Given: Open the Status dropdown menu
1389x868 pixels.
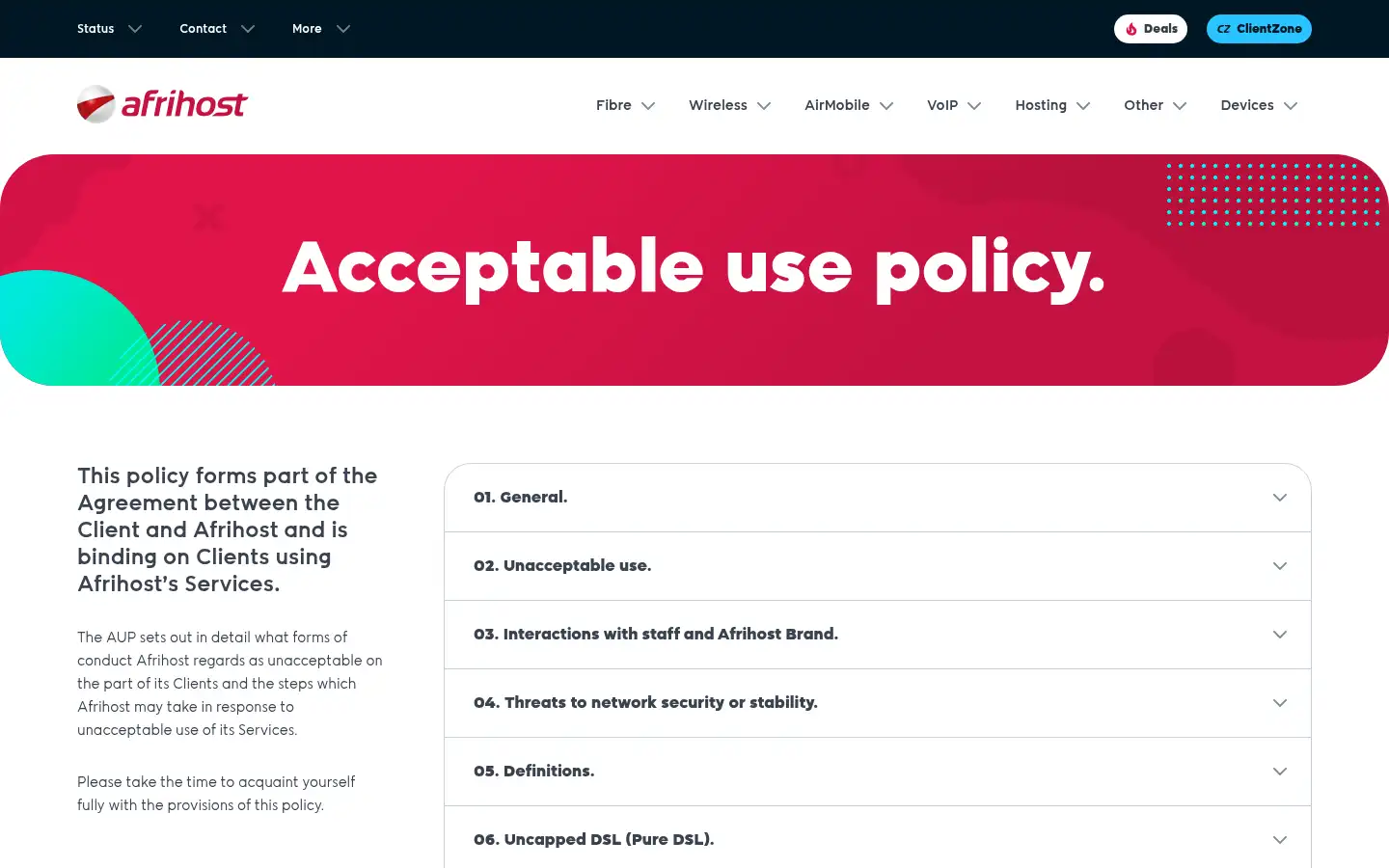Looking at the screenshot, I should (x=109, y=29).
